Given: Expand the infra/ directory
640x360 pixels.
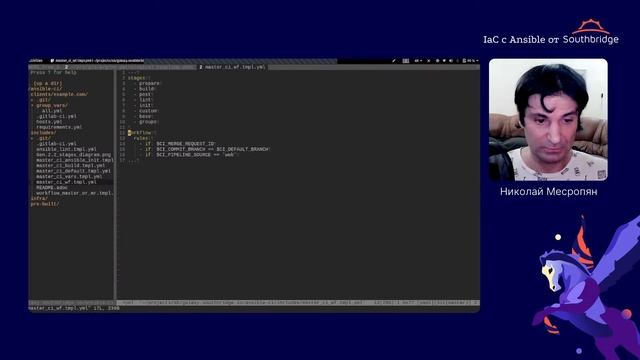Looking at the screenshot, I should [39, 198].
